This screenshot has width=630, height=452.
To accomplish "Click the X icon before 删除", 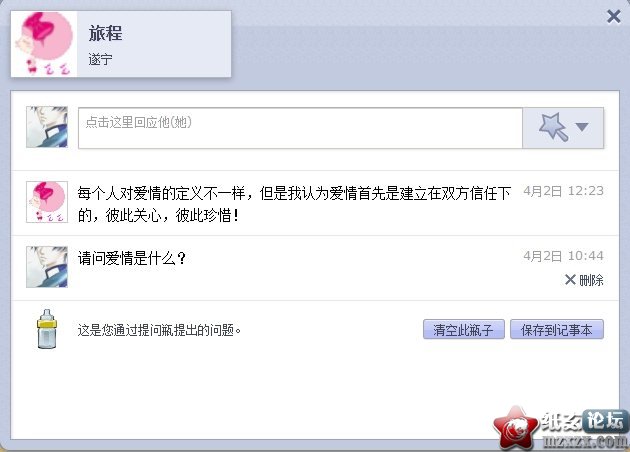I will pyautogui.click(x=570, y=279).
